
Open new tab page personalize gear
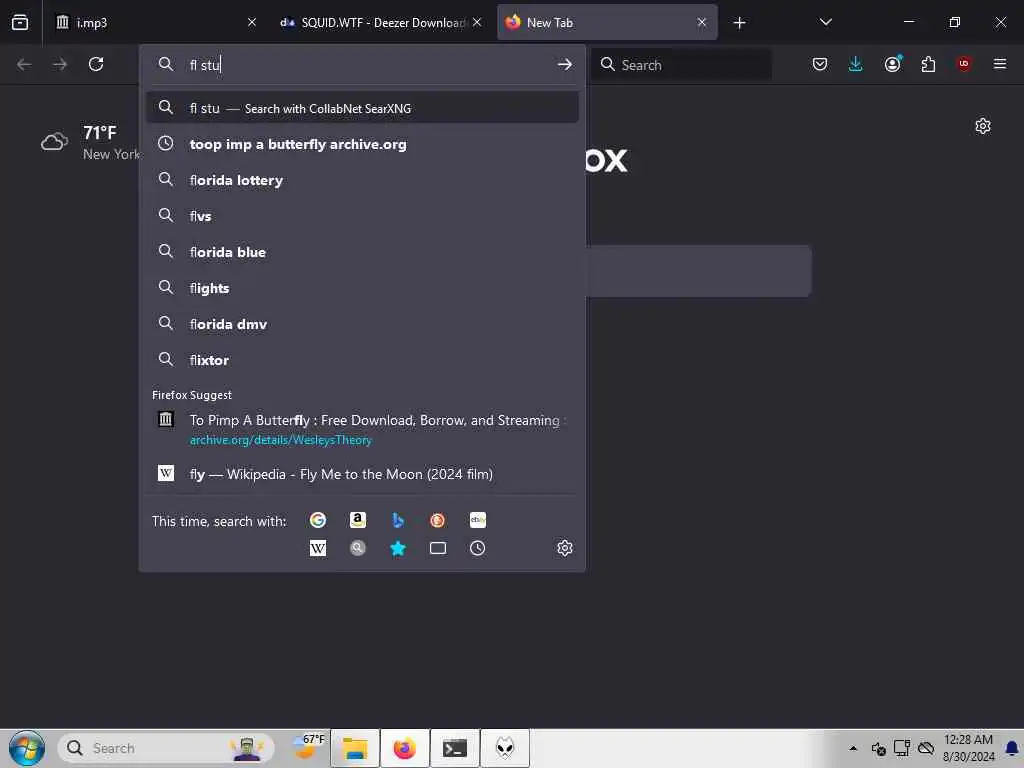click(983, 126)
